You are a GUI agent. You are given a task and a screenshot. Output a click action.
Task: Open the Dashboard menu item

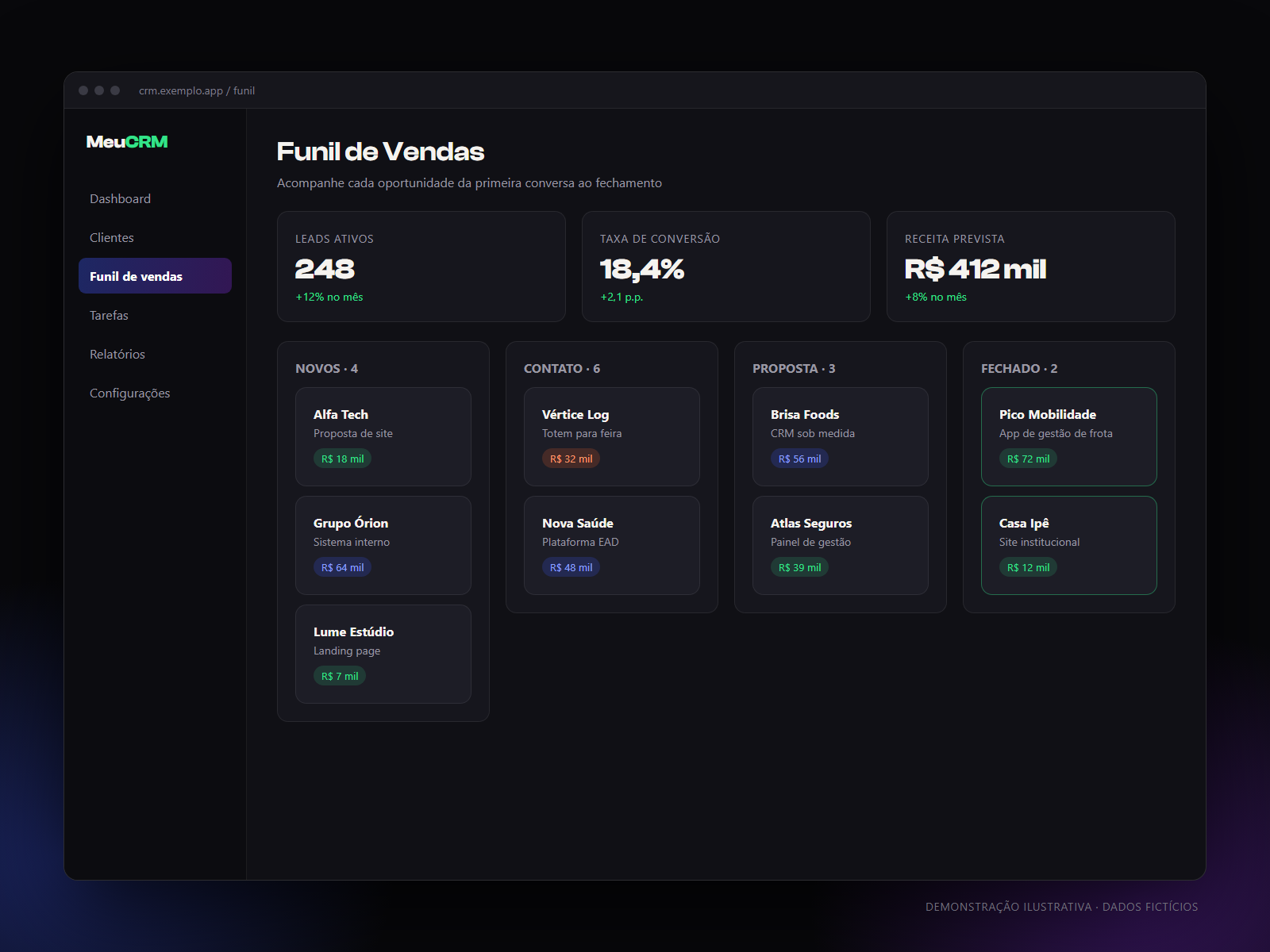[155, 198]
